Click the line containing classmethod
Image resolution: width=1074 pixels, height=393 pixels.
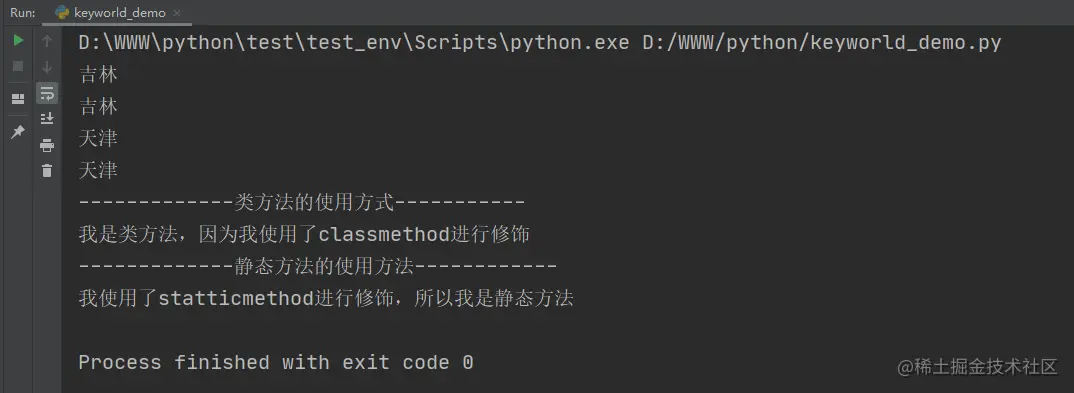[x=304, y=234]
